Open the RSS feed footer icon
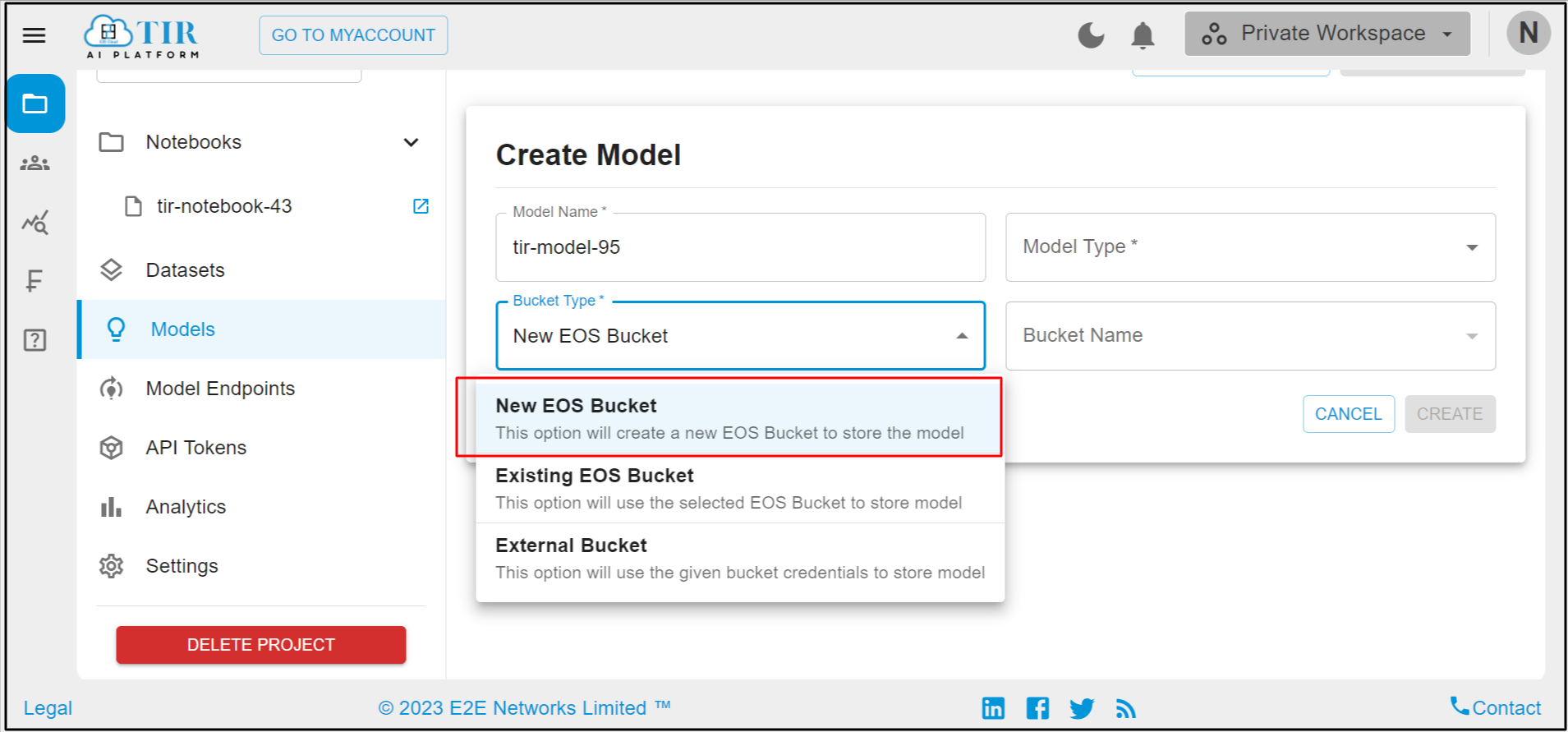The width and height of the screenshot is (1568, 732). (x=1125, y=708)
